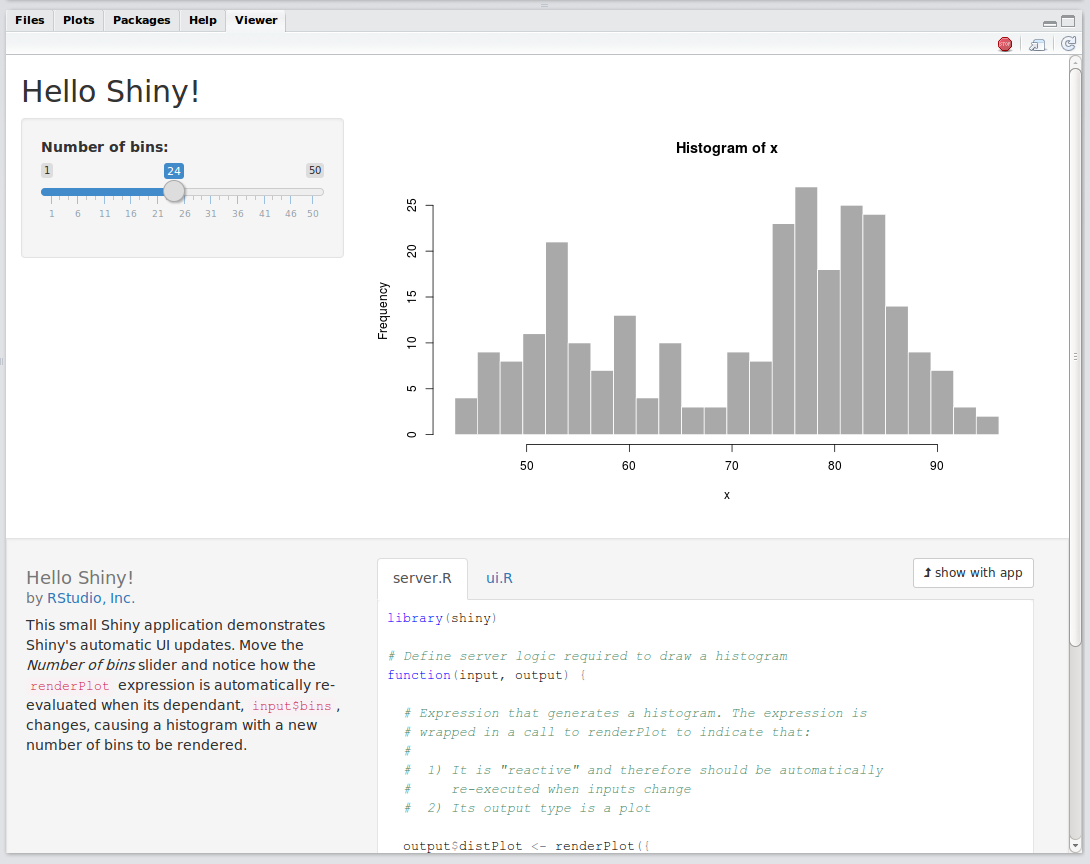
Task: Switch to the Files tab
Action: pyautogui.click(x=30, y=20)
